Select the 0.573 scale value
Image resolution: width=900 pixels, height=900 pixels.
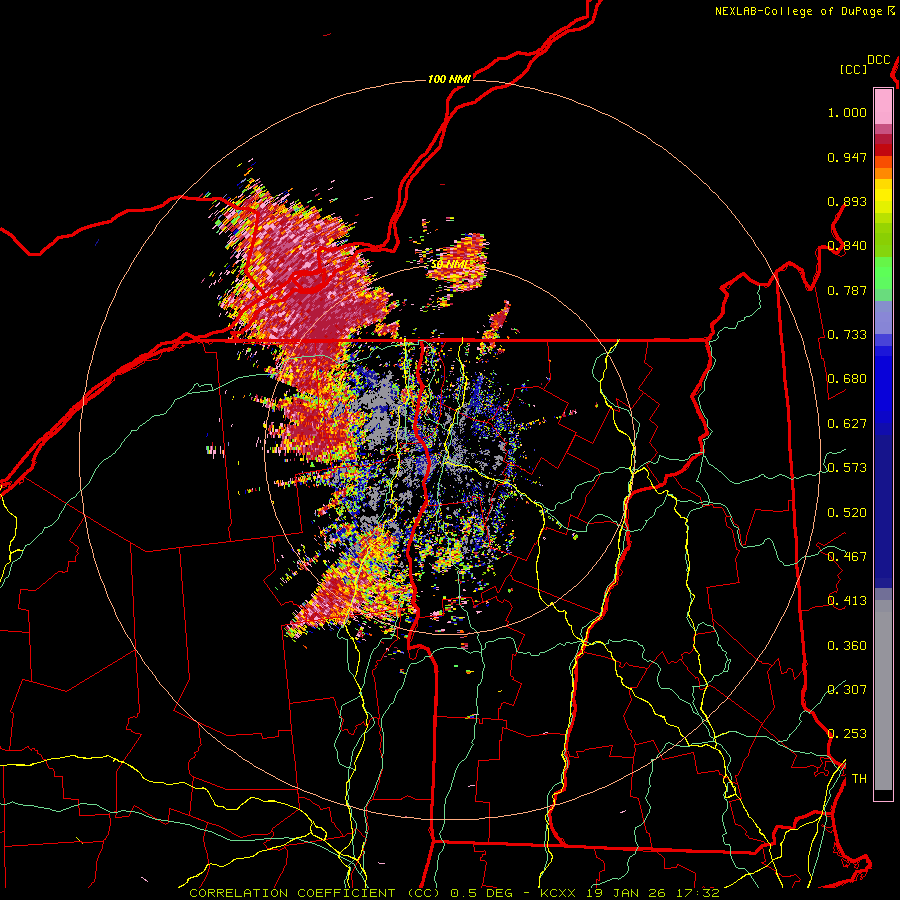pyautogui.click(x=847, y=468)
